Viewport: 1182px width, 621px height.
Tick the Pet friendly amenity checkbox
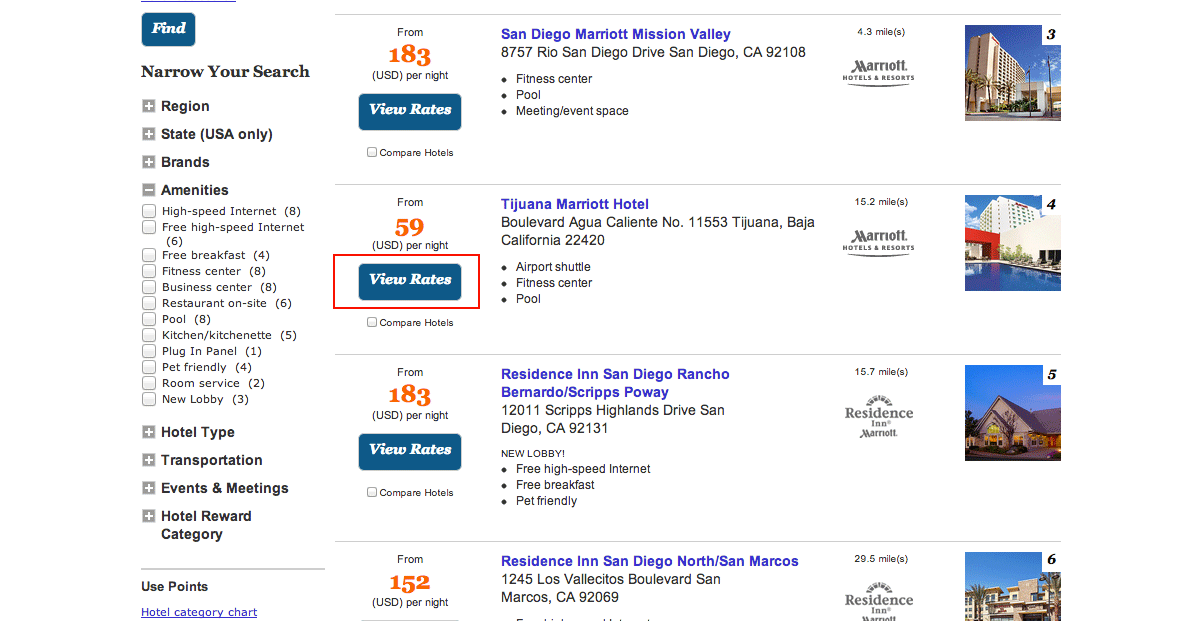pyautogui.click(x=149, y=367)
